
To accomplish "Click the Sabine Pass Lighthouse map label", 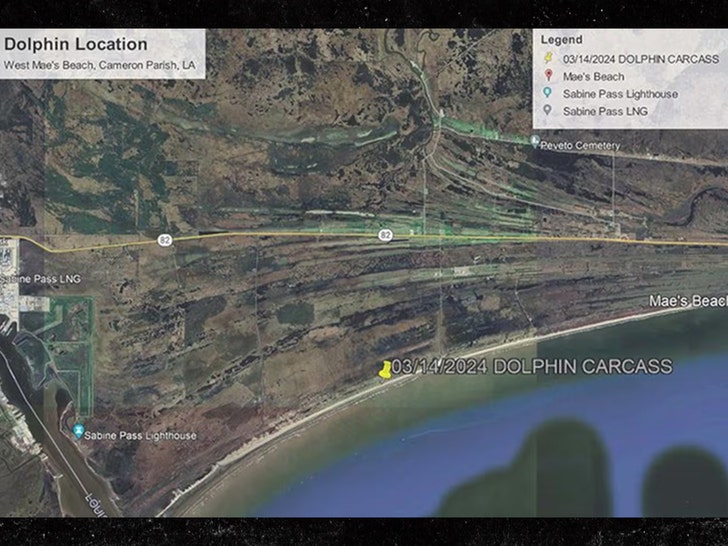I will (141, 436).
